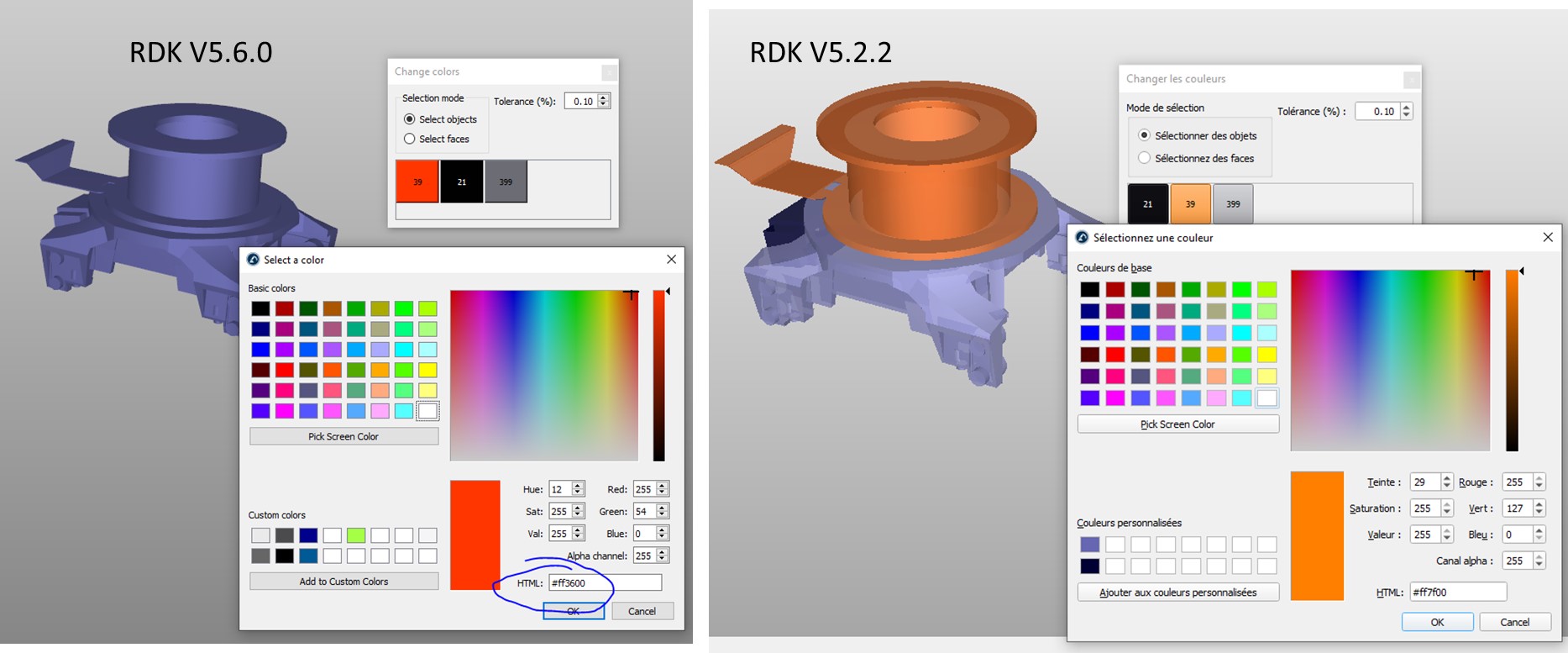
Task: Select orange swatch 39 in Changer les couleurs
Action: (x=1190, y=203)
